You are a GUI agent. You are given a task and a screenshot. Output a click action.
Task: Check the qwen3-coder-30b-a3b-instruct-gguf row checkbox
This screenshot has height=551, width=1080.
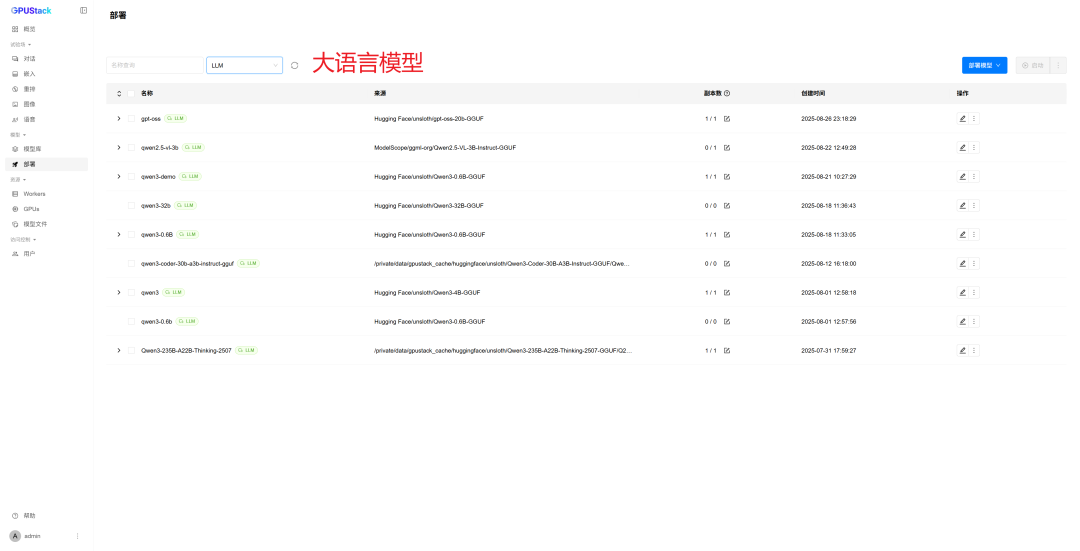click(x=131, y=263)
